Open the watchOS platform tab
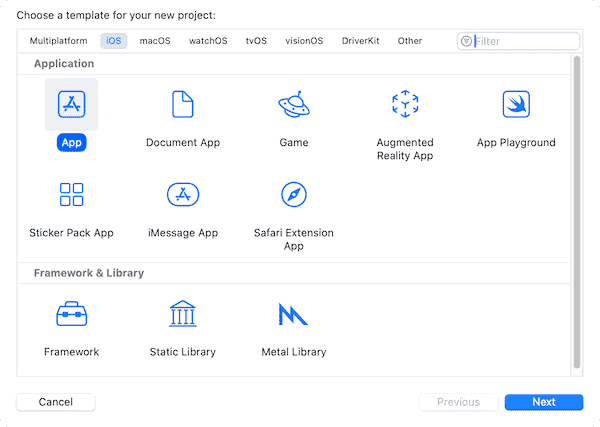600x427 pixels. 208,41
